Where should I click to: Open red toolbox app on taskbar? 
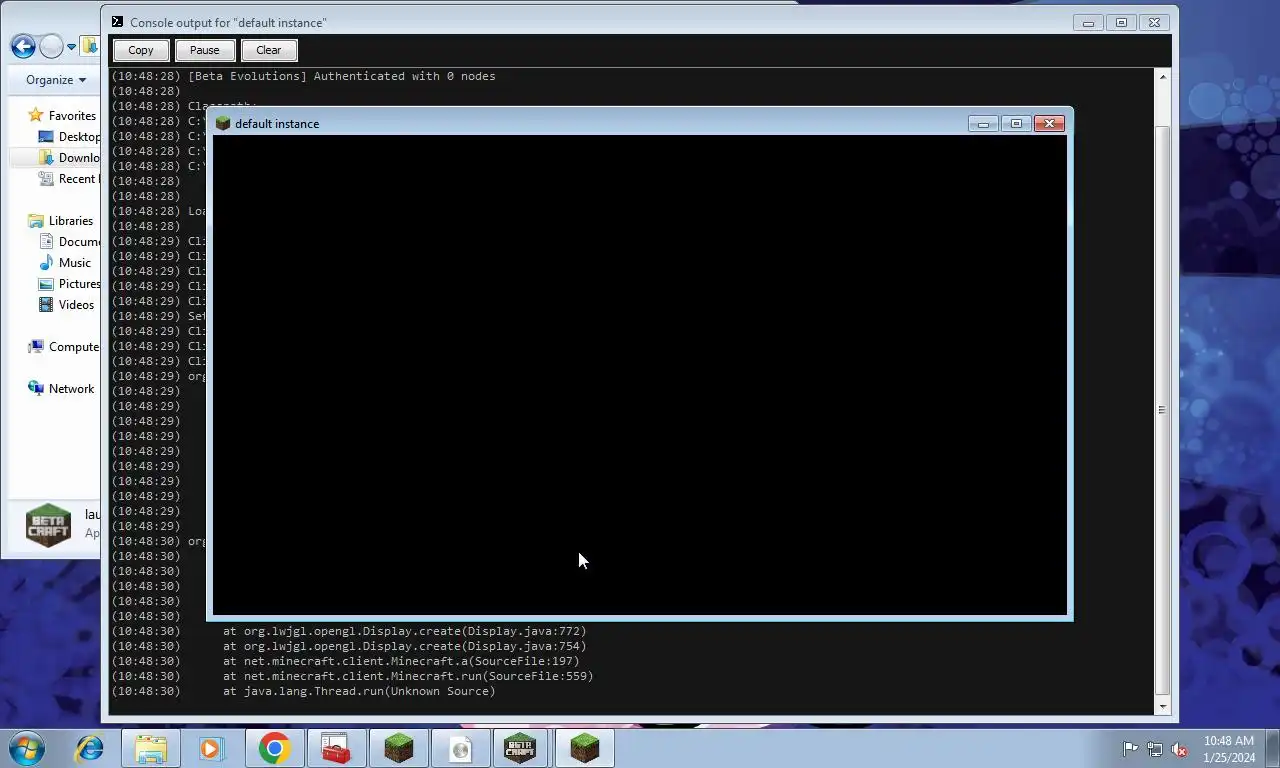coord(336,748)
